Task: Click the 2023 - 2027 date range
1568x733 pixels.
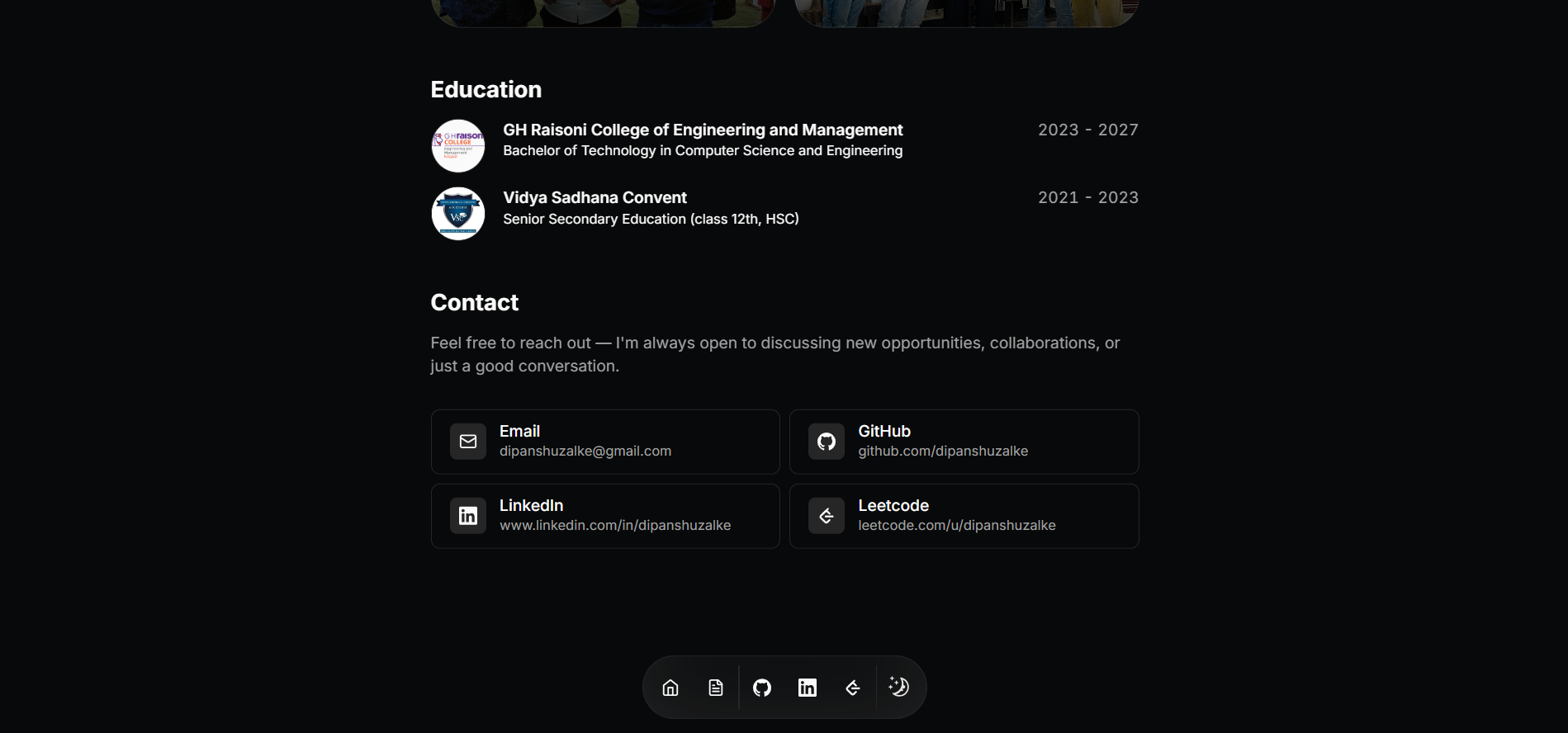Action: click(x=1088, y=130)
